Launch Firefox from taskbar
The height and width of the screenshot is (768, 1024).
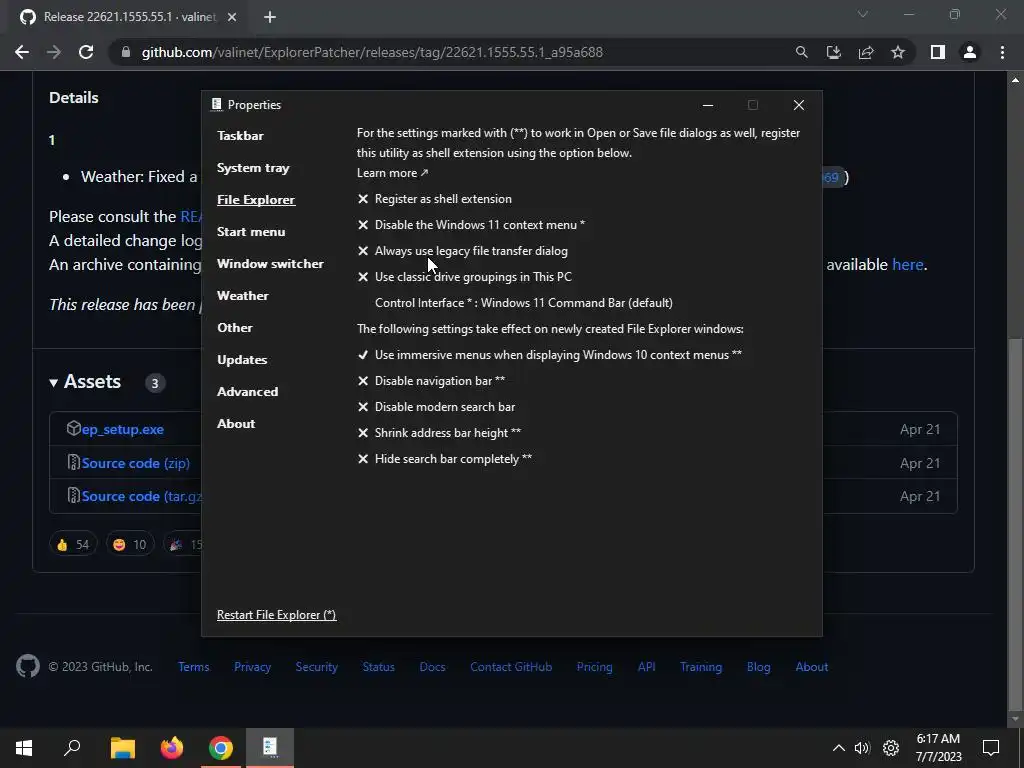[x=172, y=747]
